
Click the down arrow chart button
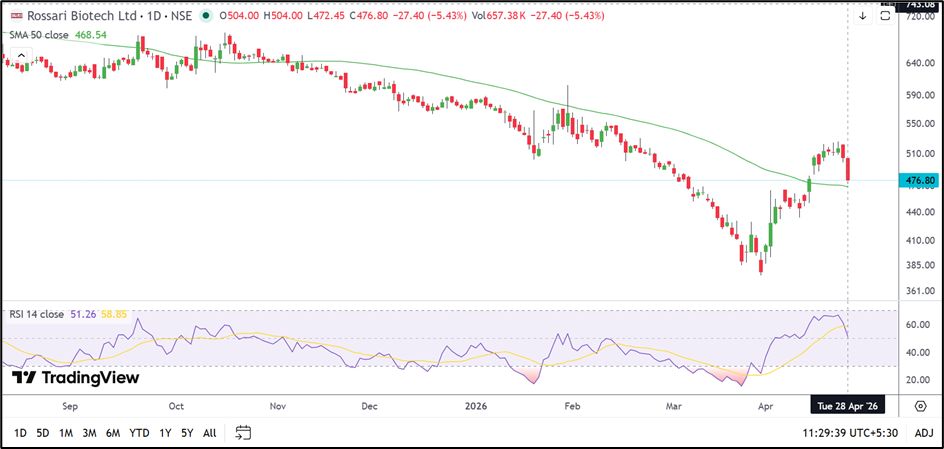click(862, 16)
